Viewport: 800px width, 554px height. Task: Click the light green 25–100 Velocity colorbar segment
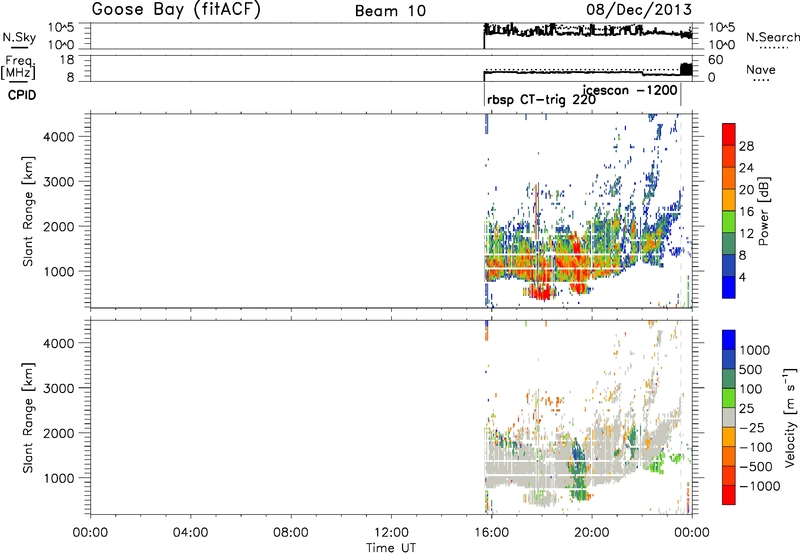click(x=729, y=398)
